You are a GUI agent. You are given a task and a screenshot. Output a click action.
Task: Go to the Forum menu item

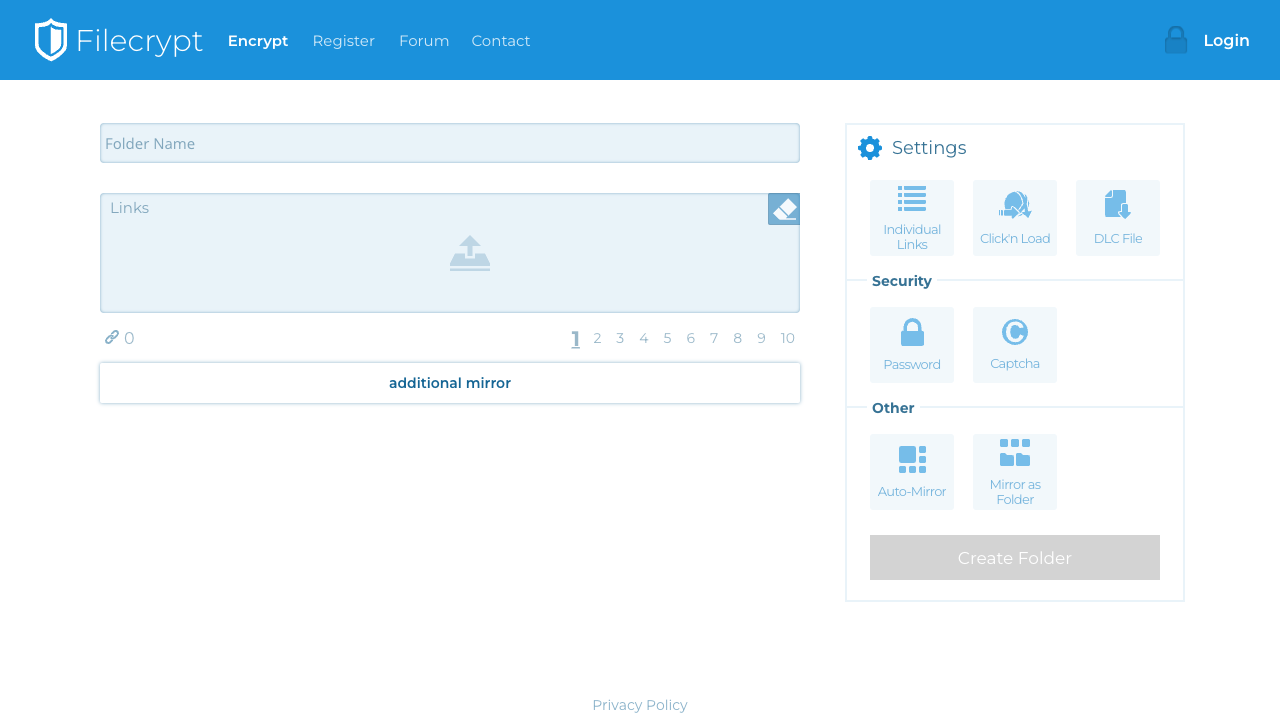[x=424, y=41]
